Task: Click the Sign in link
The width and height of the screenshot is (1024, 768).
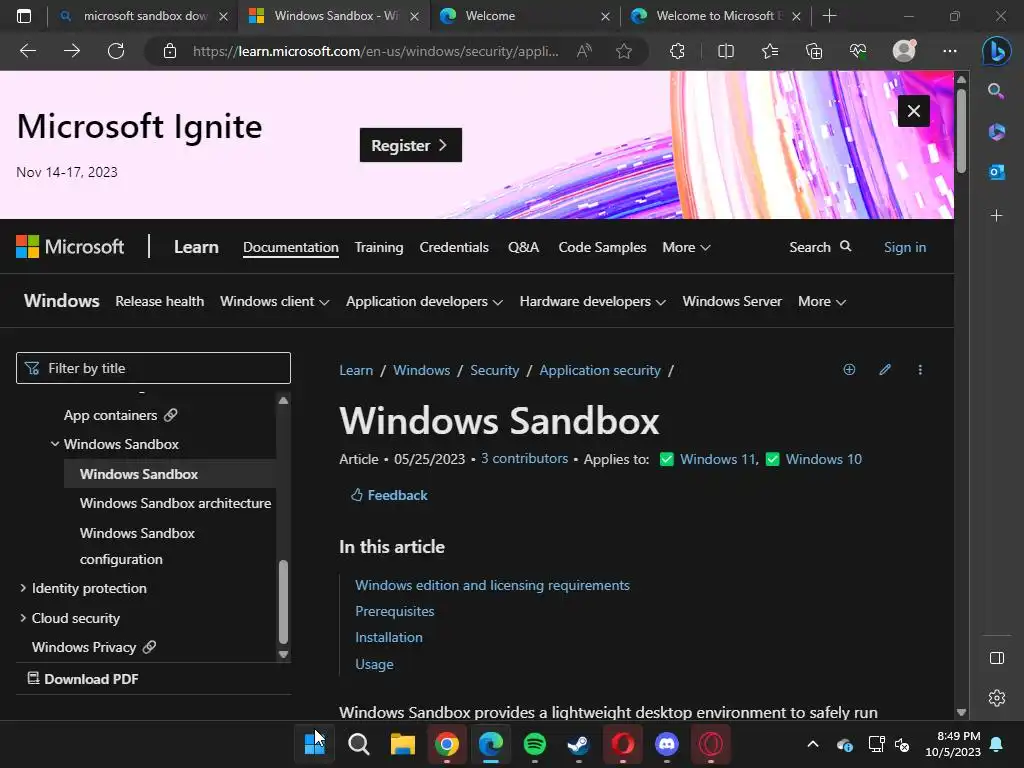Action: click(x=904, y=248)
